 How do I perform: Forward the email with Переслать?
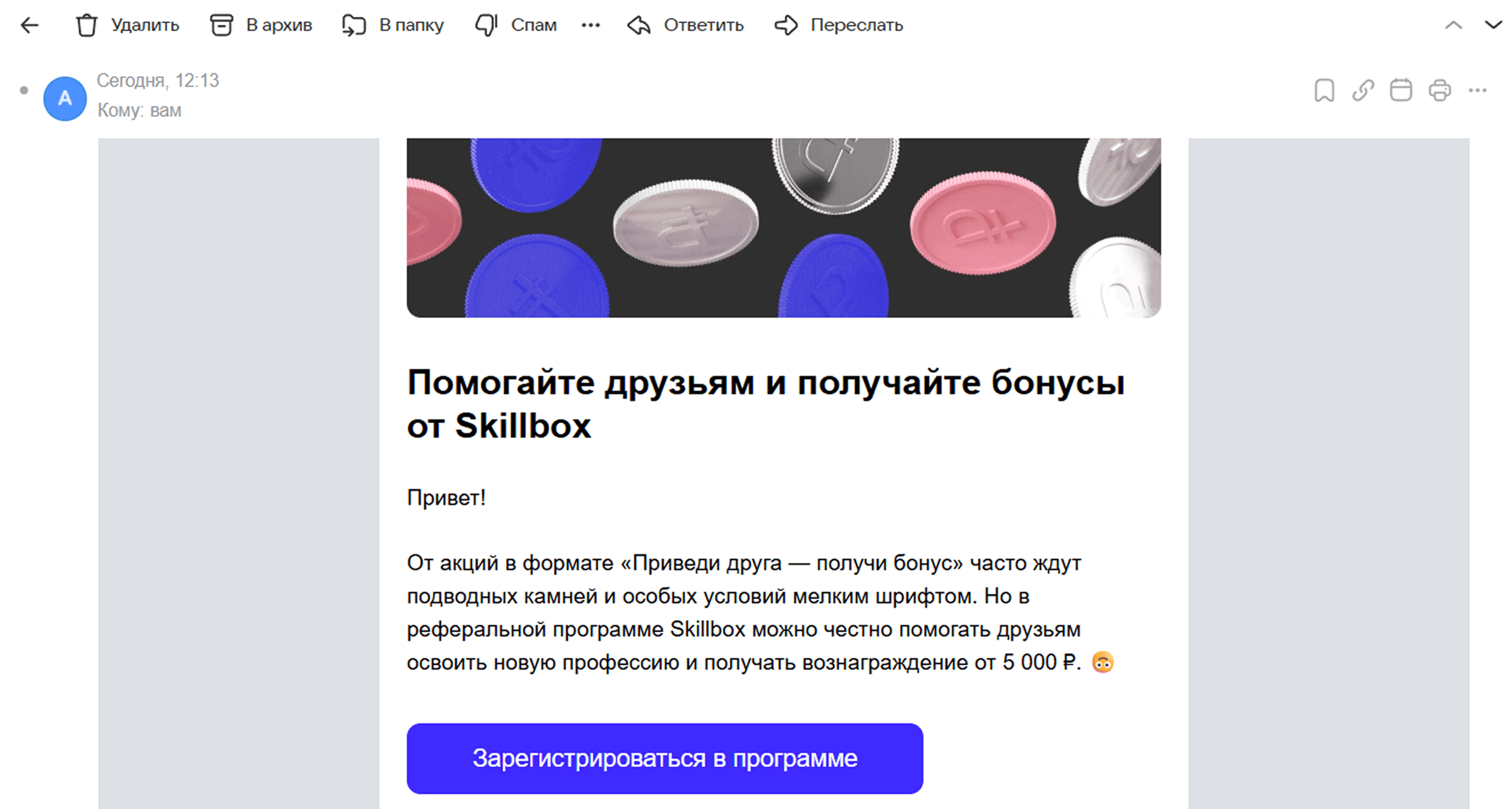[838, 25]
